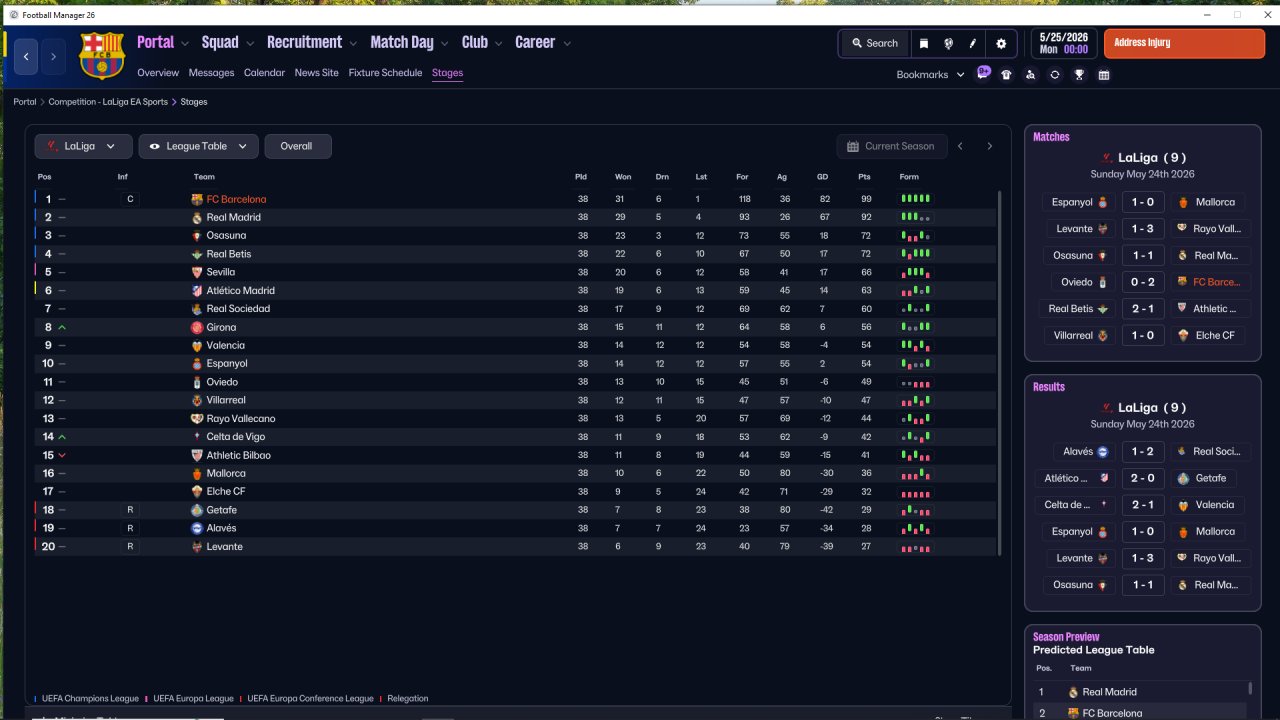Click Real Betis in the league table
Image resolution: width=1280 pixels, height=720 pixels.
pyautogui.click(x=229, y=254)
